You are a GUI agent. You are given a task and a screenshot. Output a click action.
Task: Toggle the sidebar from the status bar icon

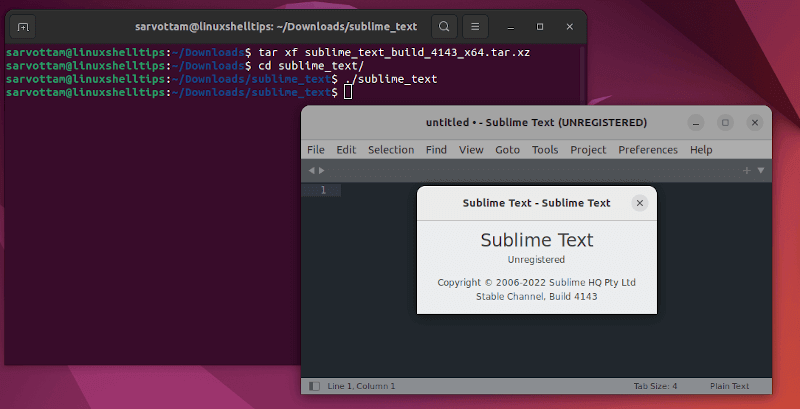pos(314,386)
